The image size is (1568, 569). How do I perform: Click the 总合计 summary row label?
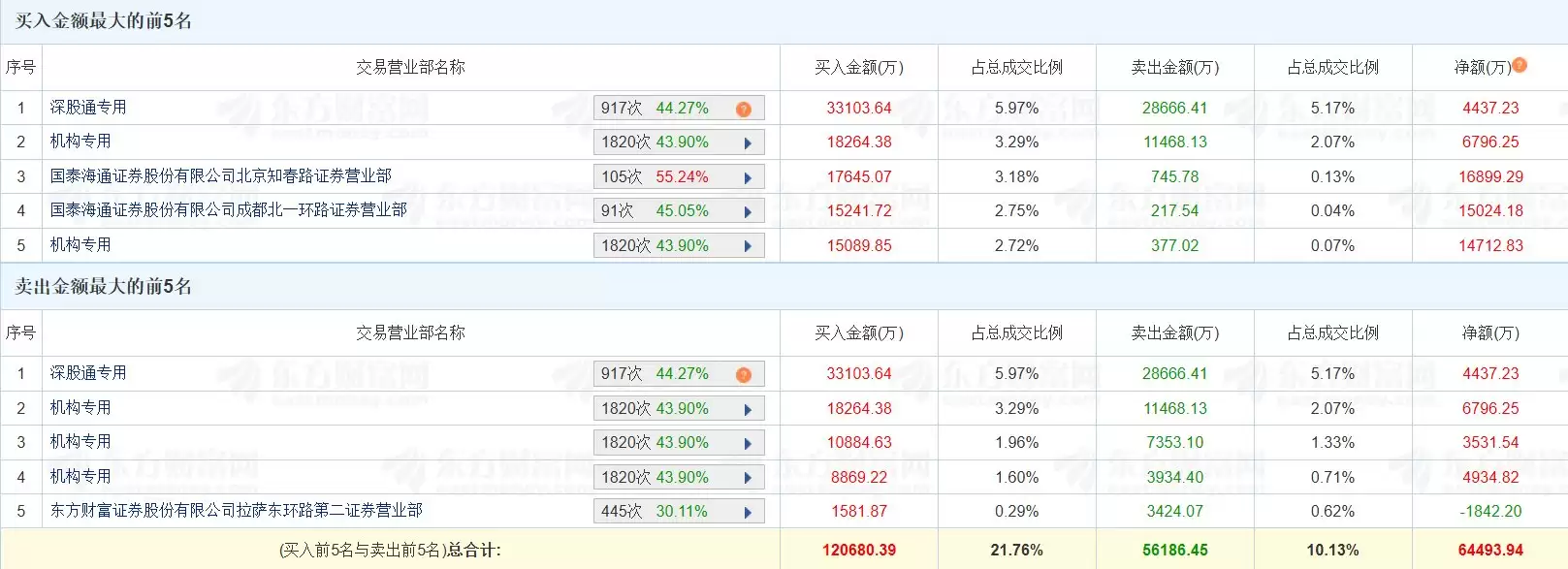coord(390,550)
